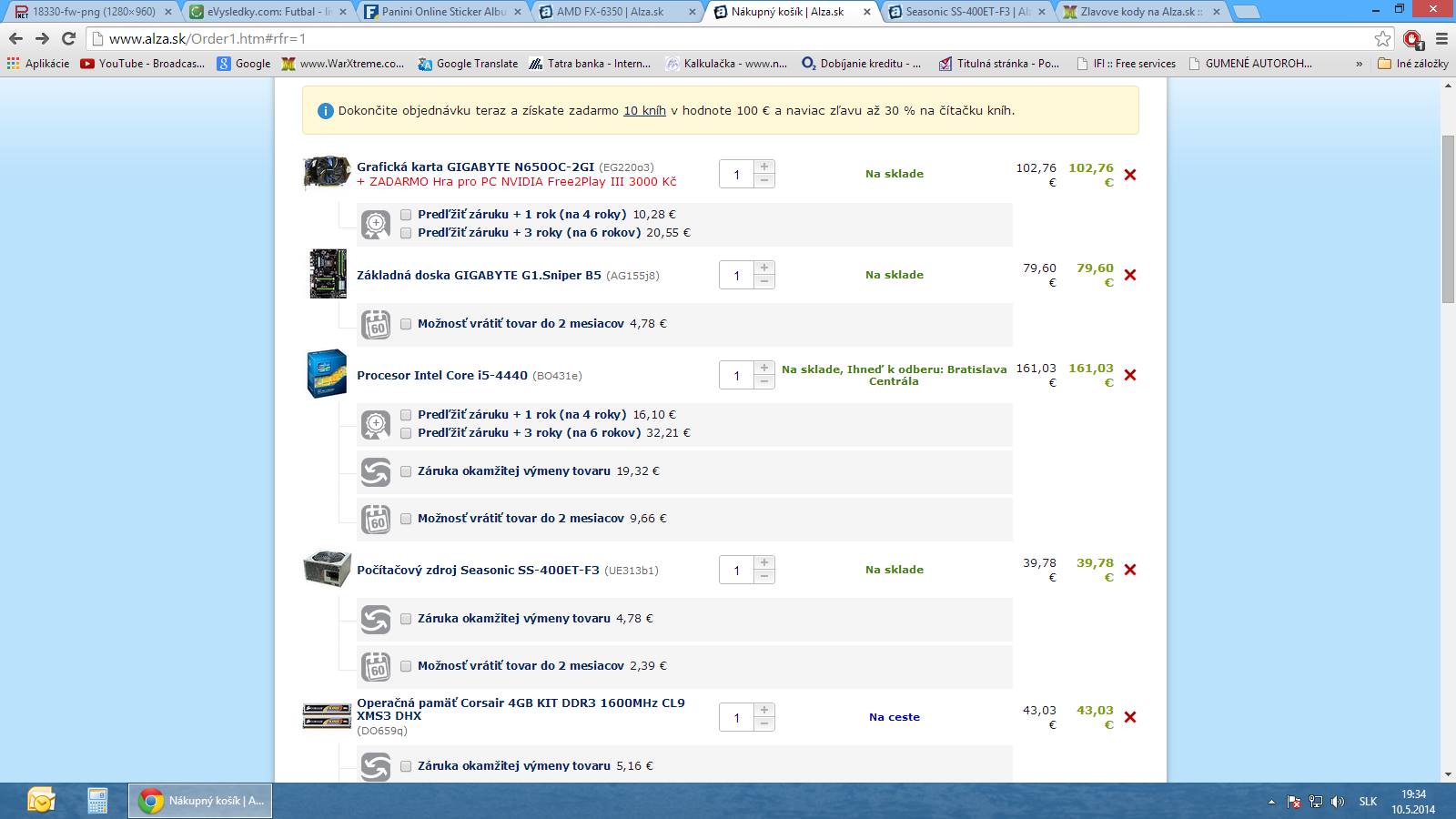Viewport: 1456px width, 819px height.
Task: Check 2-month return option for processor 9,66 €
Action: pyautogui.click(x=406, y=519)
